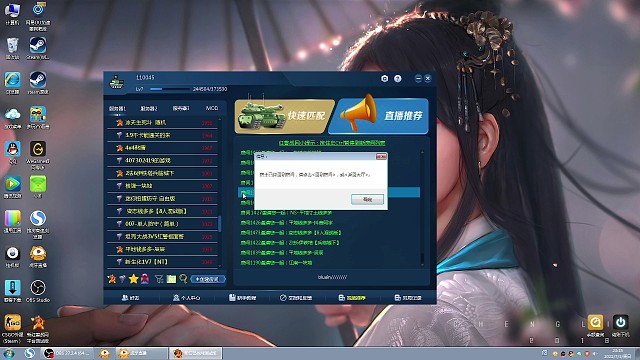Toggle the crossed-out red badge filter

145,279
